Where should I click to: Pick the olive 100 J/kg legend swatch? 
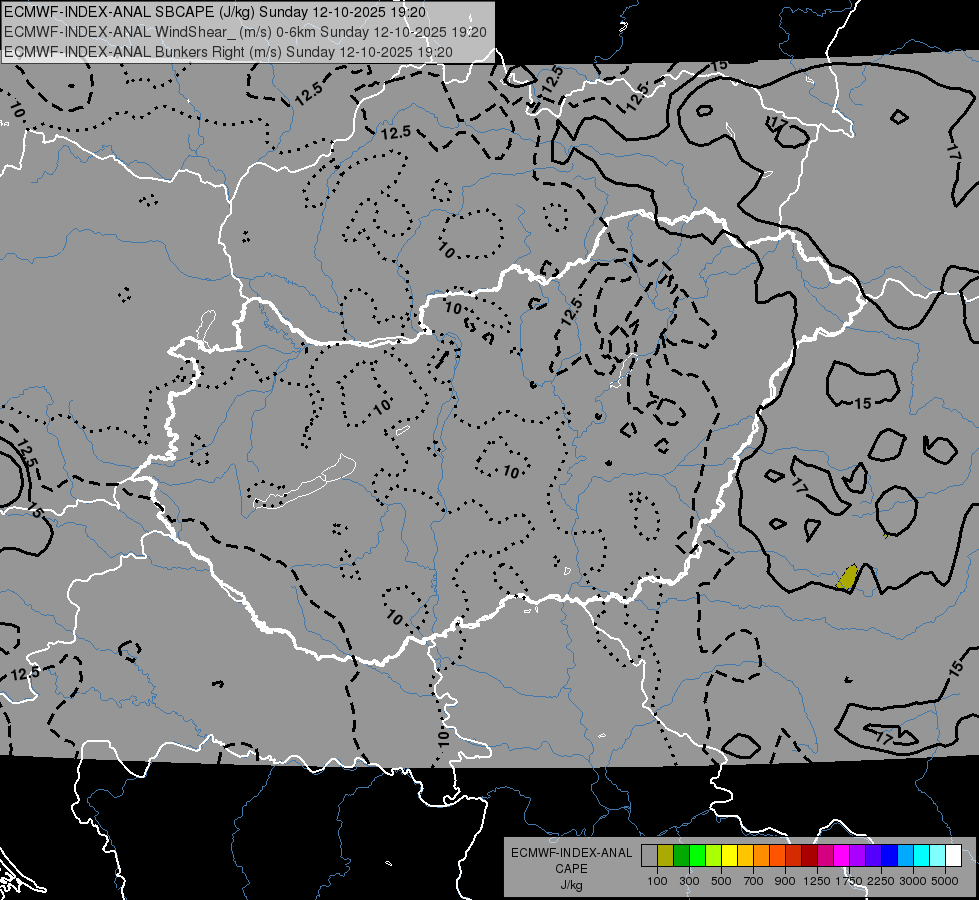click(666, 856)
